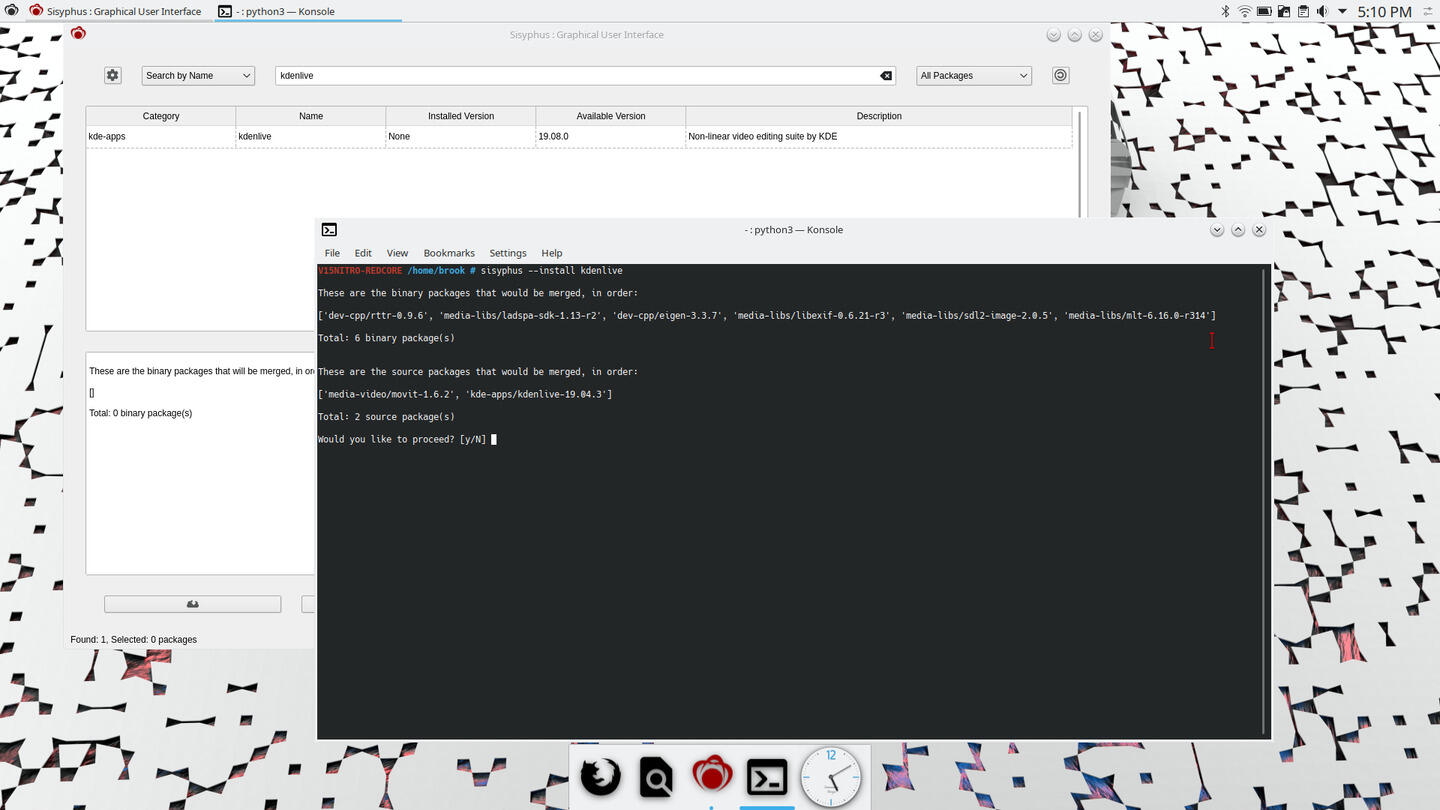
Task: Sort by the Installed Version column header
Action: [x=461, y=116]
